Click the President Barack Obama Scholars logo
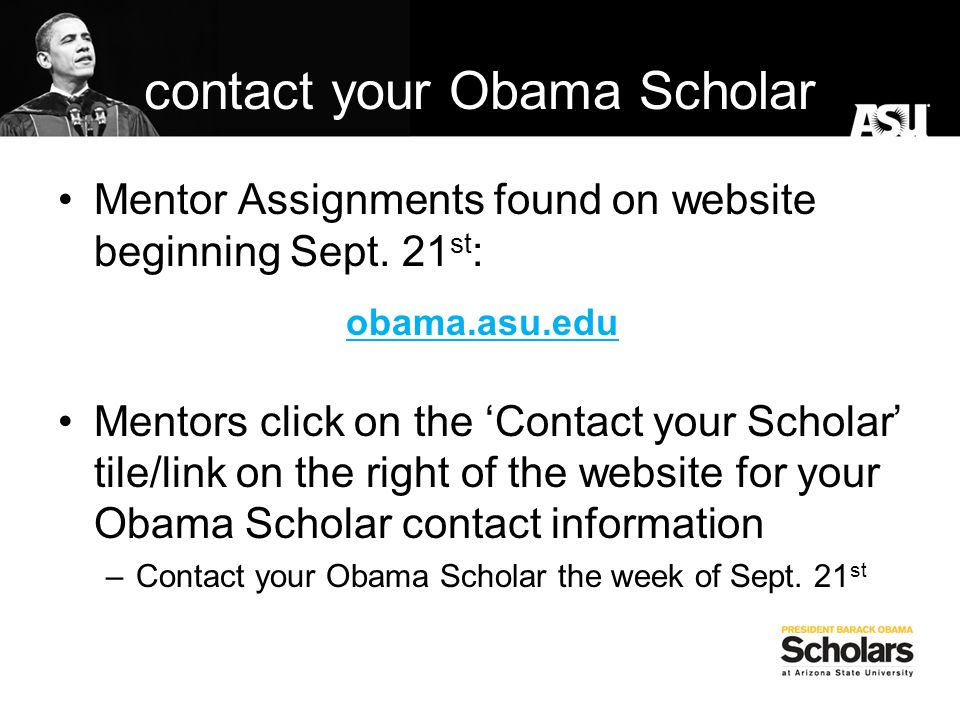This screenshot has width=960, height=720. click(x=847, y=651)
